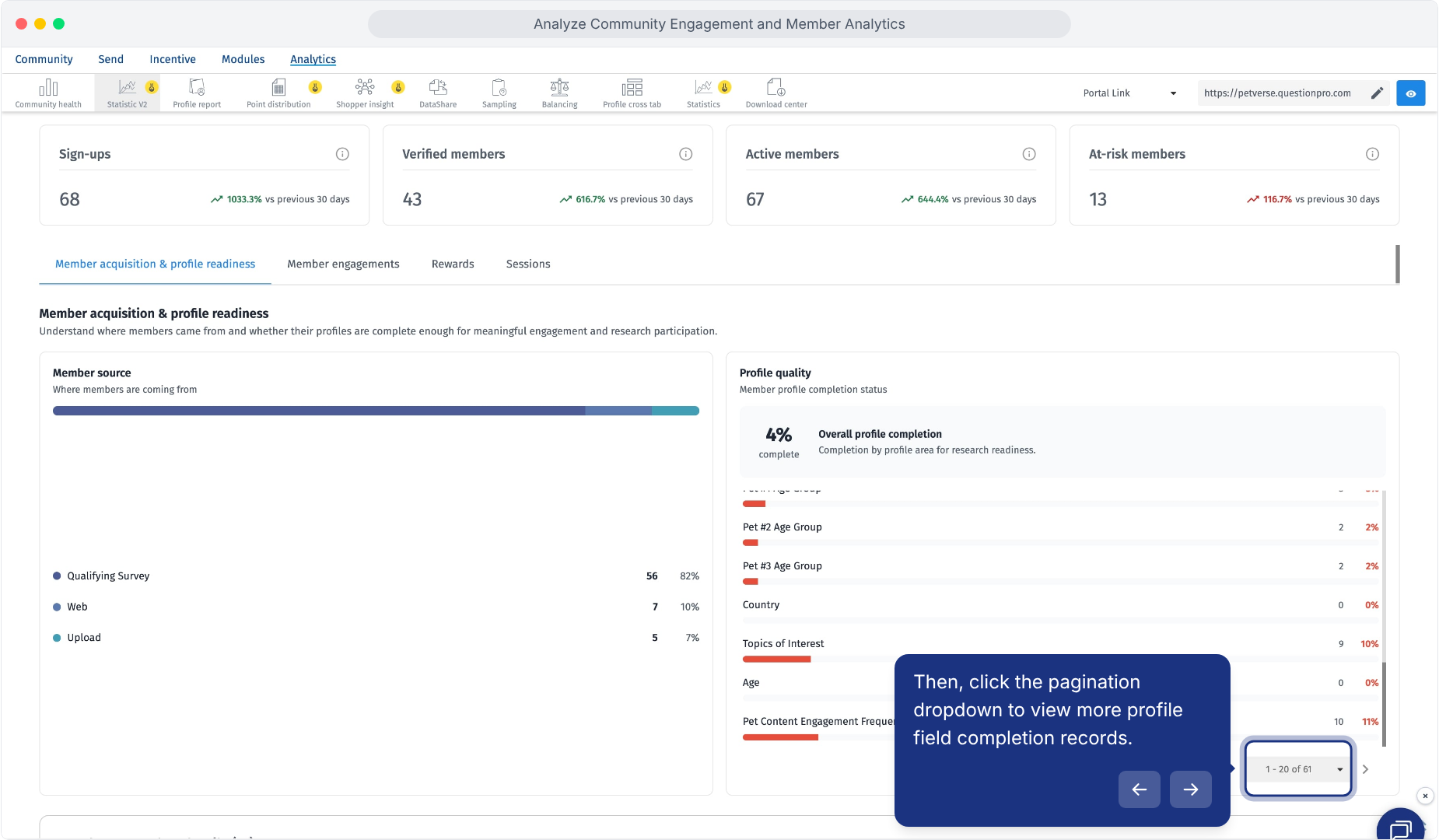
Task: Show info for At-risk members card
Action: pos(1372,154)
